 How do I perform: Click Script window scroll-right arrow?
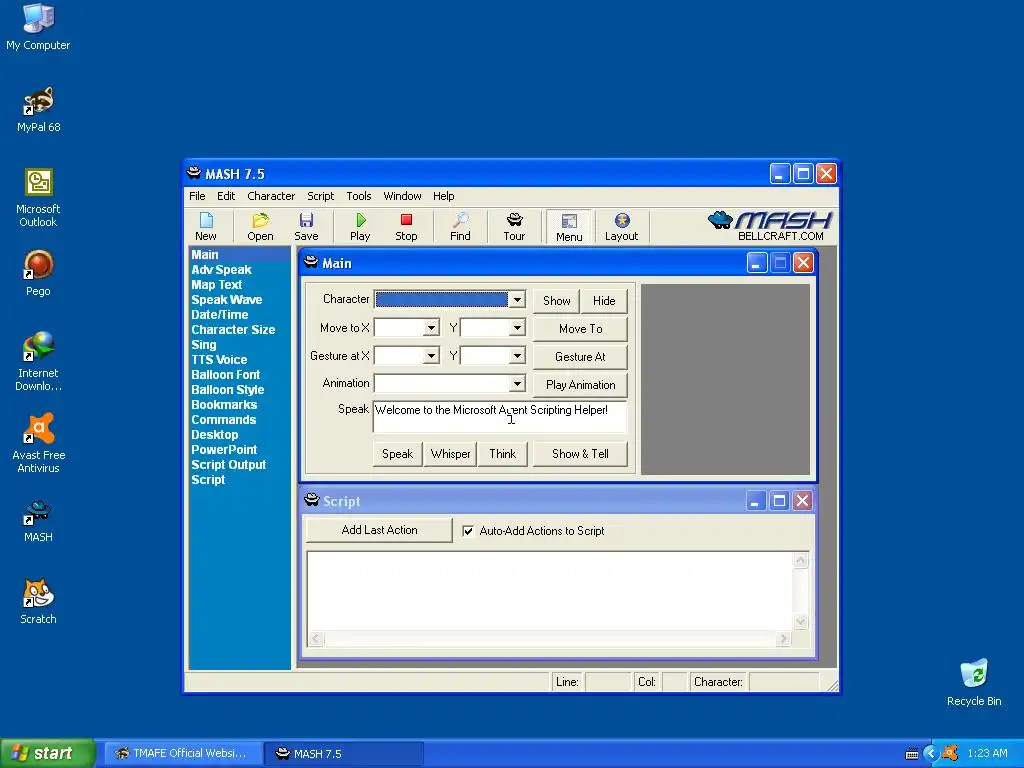pyautogui.click(x=784, y=639)
